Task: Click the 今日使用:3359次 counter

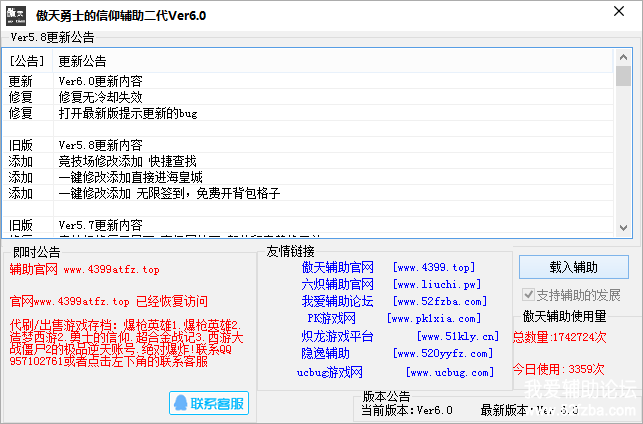Action: point(559,369)
